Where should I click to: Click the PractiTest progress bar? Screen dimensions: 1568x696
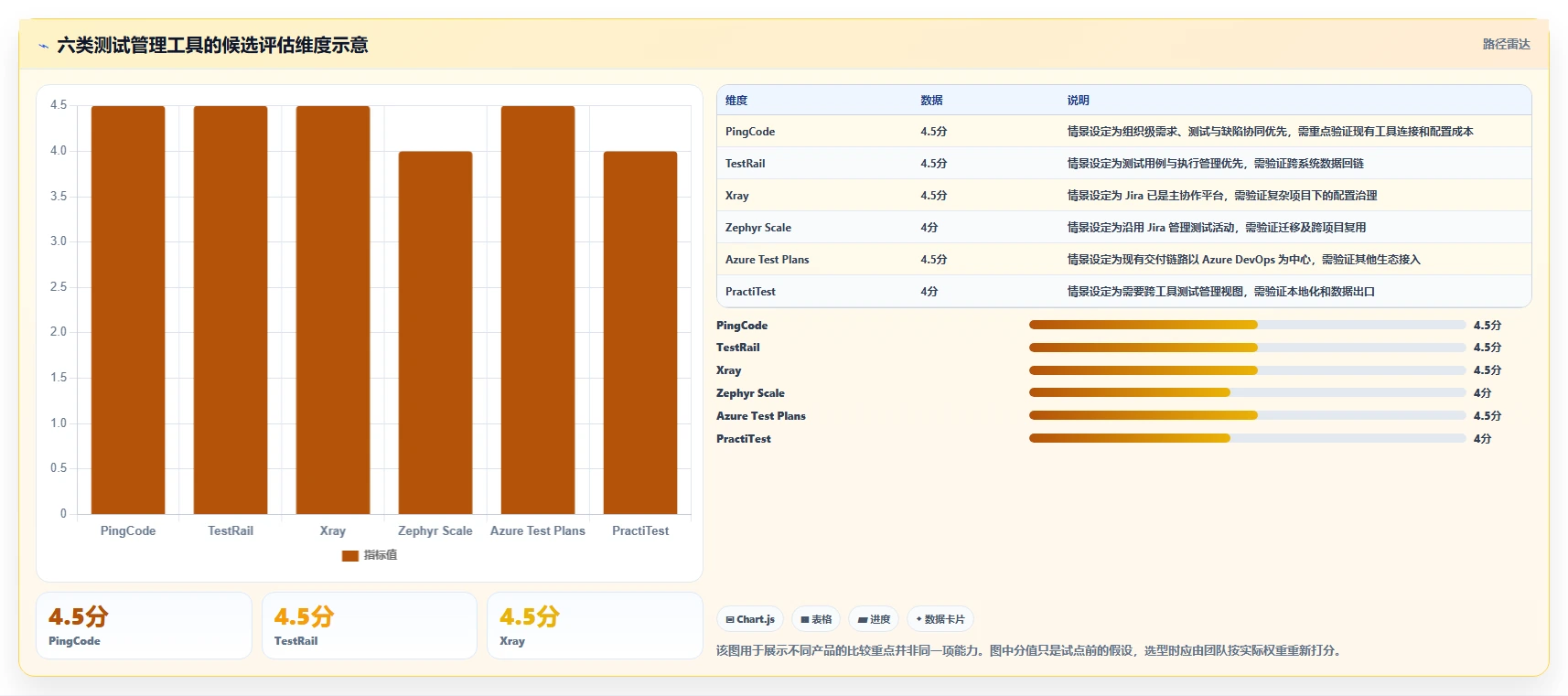click(1248, 439)
